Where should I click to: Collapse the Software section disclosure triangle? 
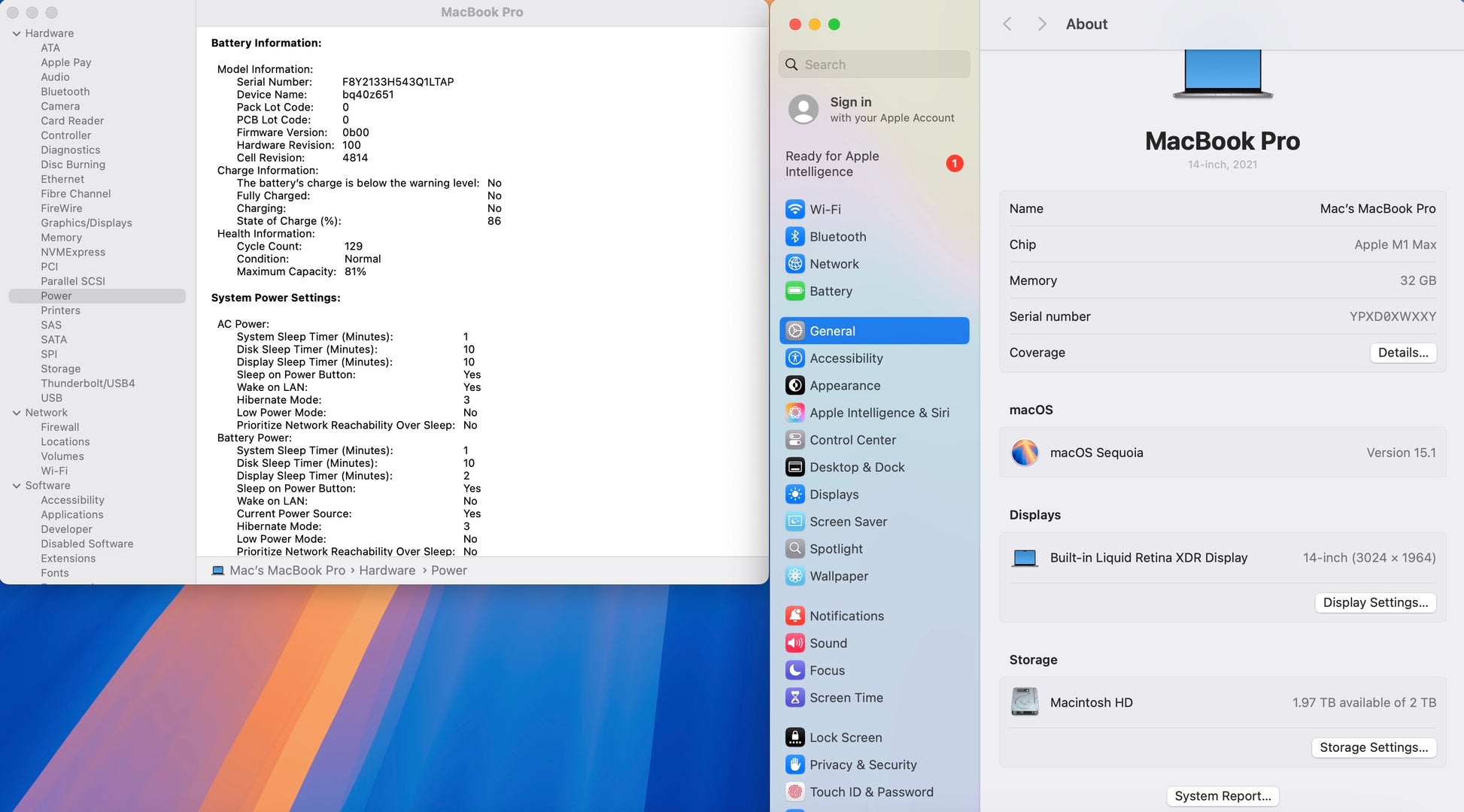[17, 486]
